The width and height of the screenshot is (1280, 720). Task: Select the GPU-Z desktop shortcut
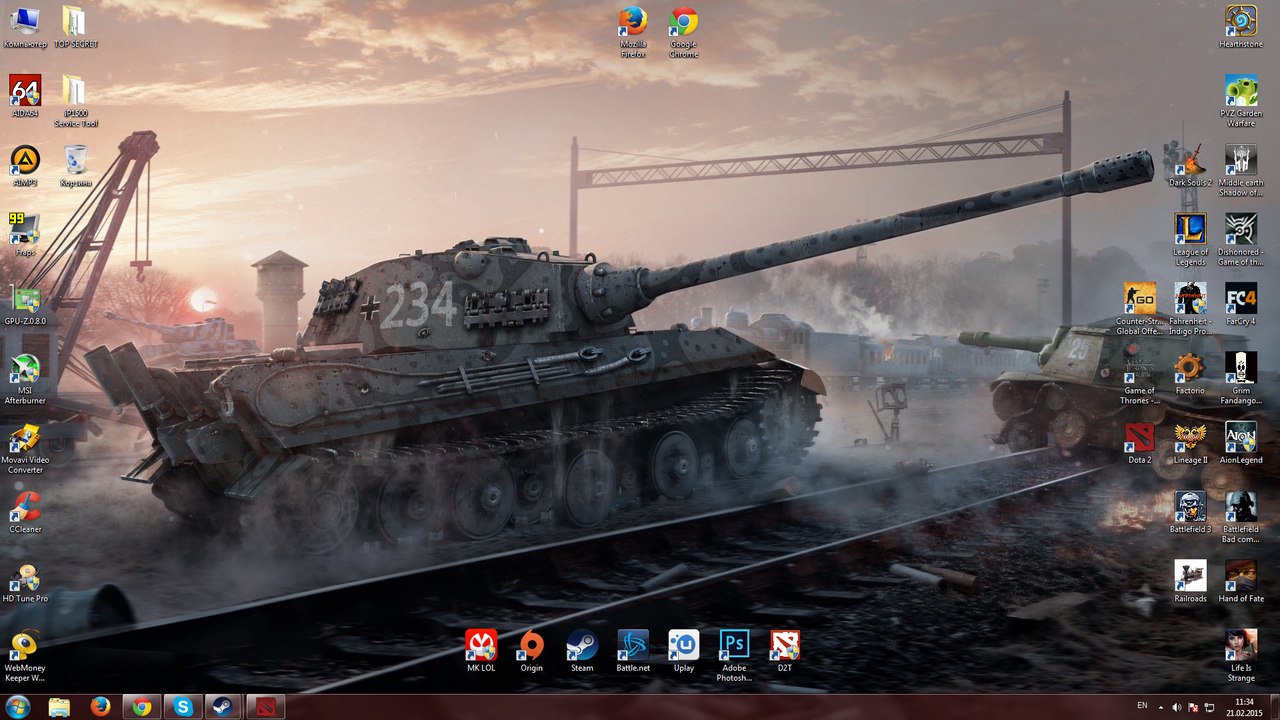(24, 305)
